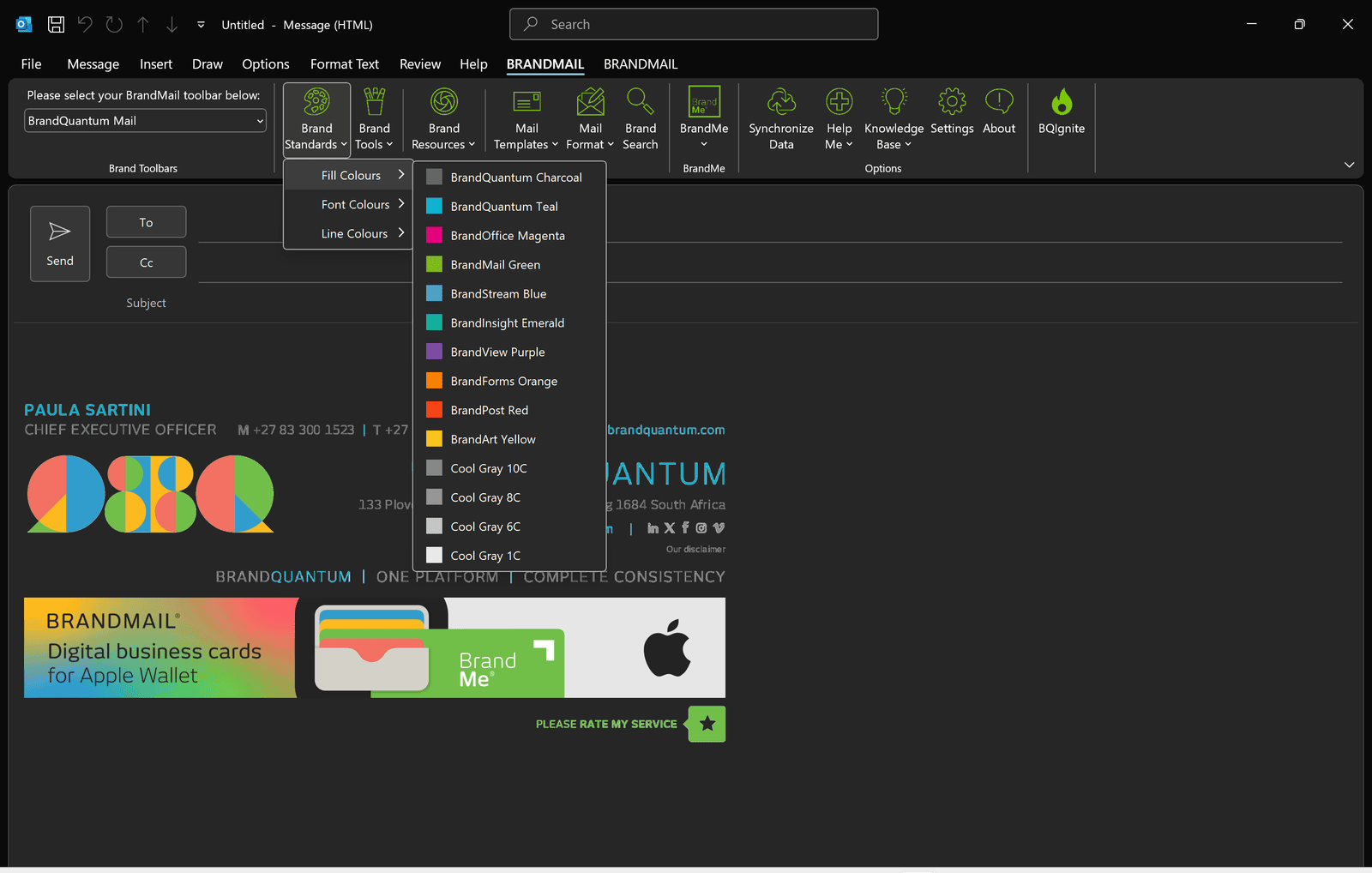
Task: Click the title bar Search field
Action: click(x=694, y=24)
